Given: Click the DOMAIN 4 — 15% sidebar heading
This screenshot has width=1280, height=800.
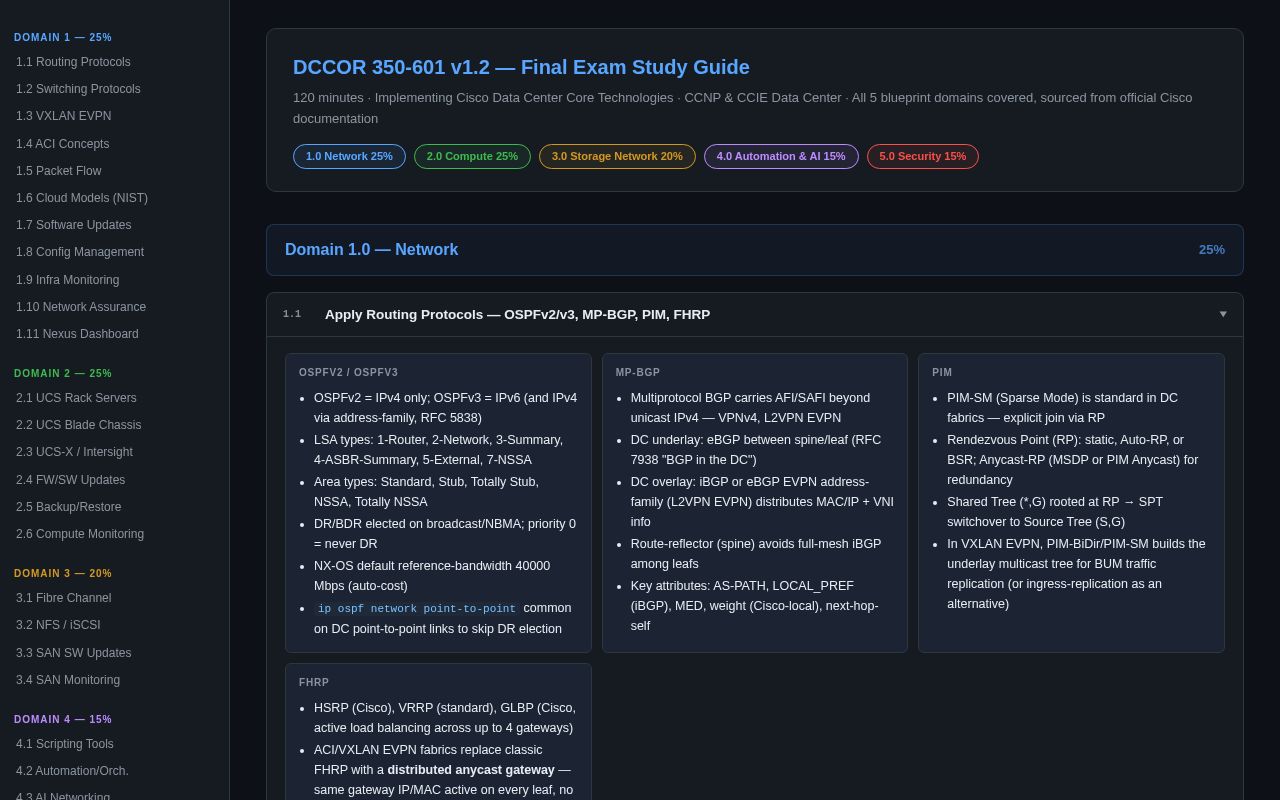Looking at the screenshot, I should coord(63,720).
